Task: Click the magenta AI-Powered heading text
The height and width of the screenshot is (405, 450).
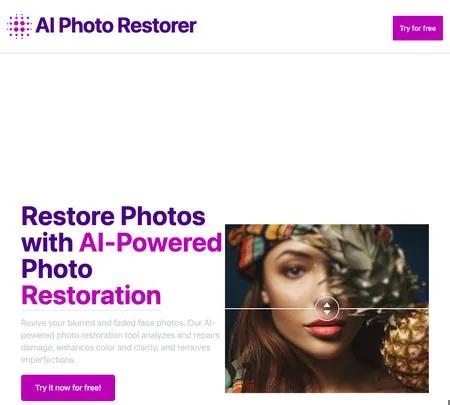Action: point(150,242)
